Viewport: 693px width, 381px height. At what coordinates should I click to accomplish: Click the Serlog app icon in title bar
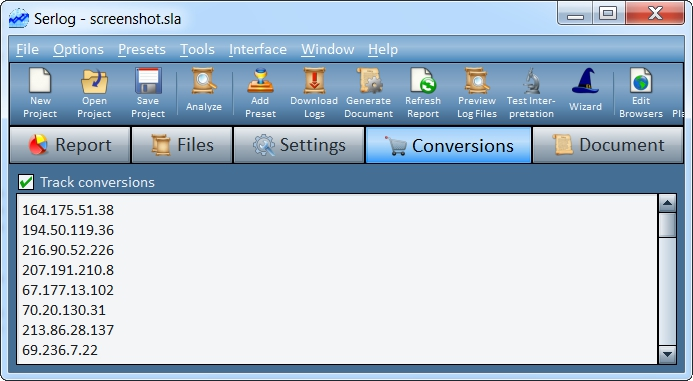coord(19,19)
